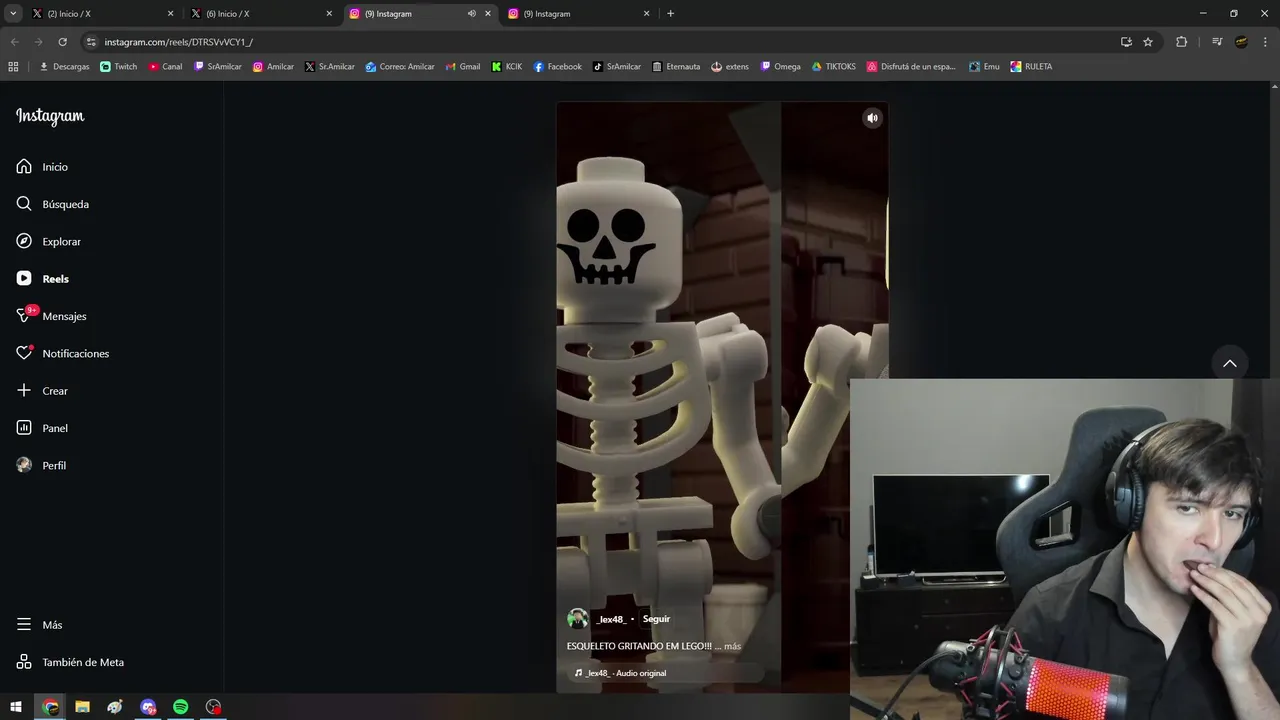Open the media control button in toolbar
Image resolution: width=1280 pixels, height=720 pixels.
pyautogui.click(x=1217, y=42)
